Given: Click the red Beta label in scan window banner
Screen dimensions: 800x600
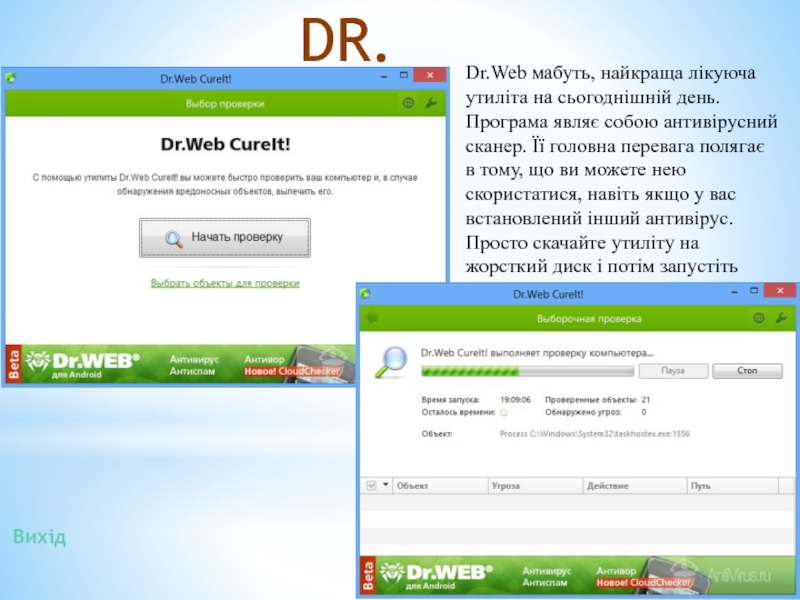Looking at the screenshot, I should (x=368, y=576).
